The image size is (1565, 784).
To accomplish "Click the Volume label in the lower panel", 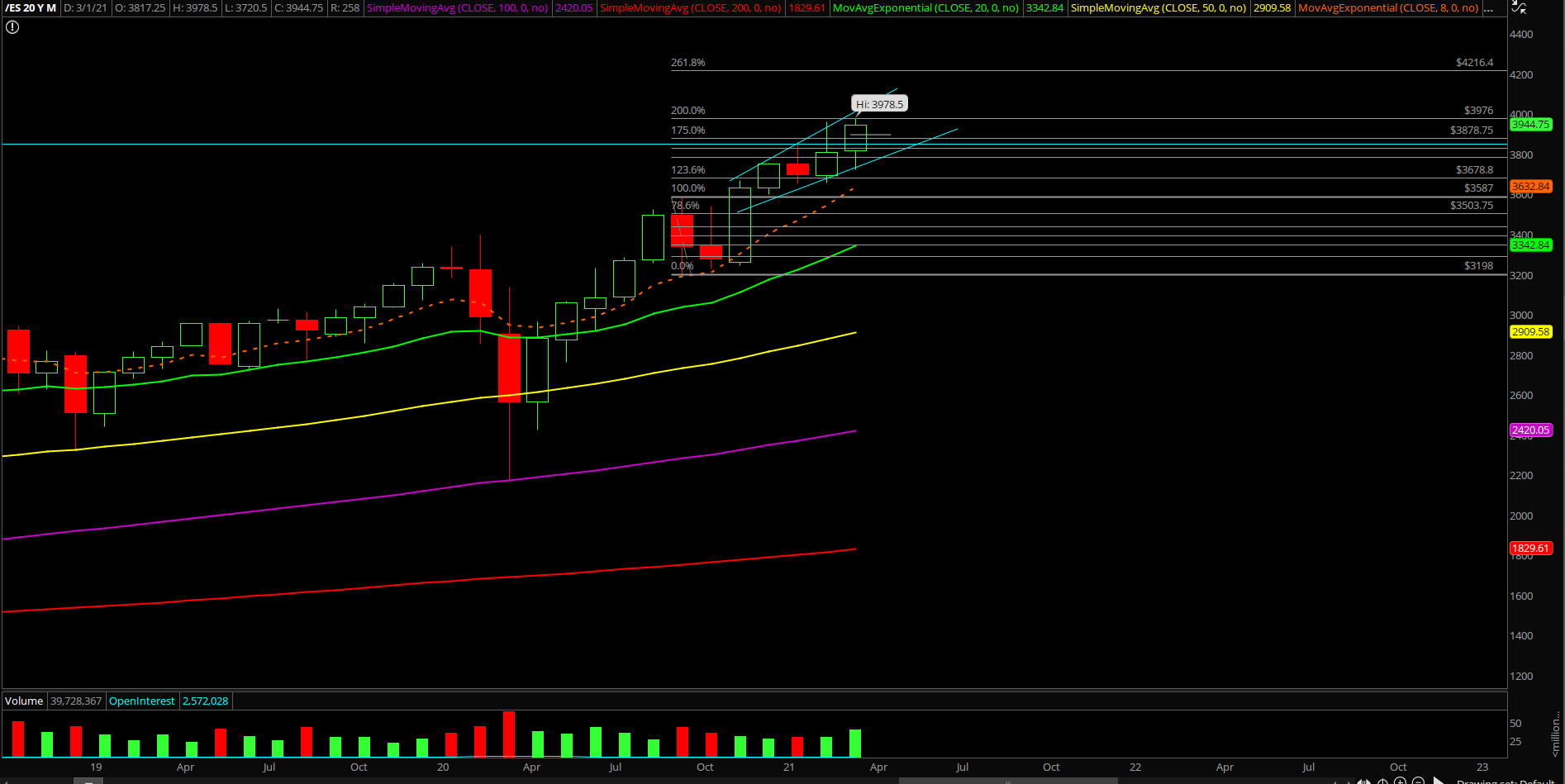I will pos(24,701).
